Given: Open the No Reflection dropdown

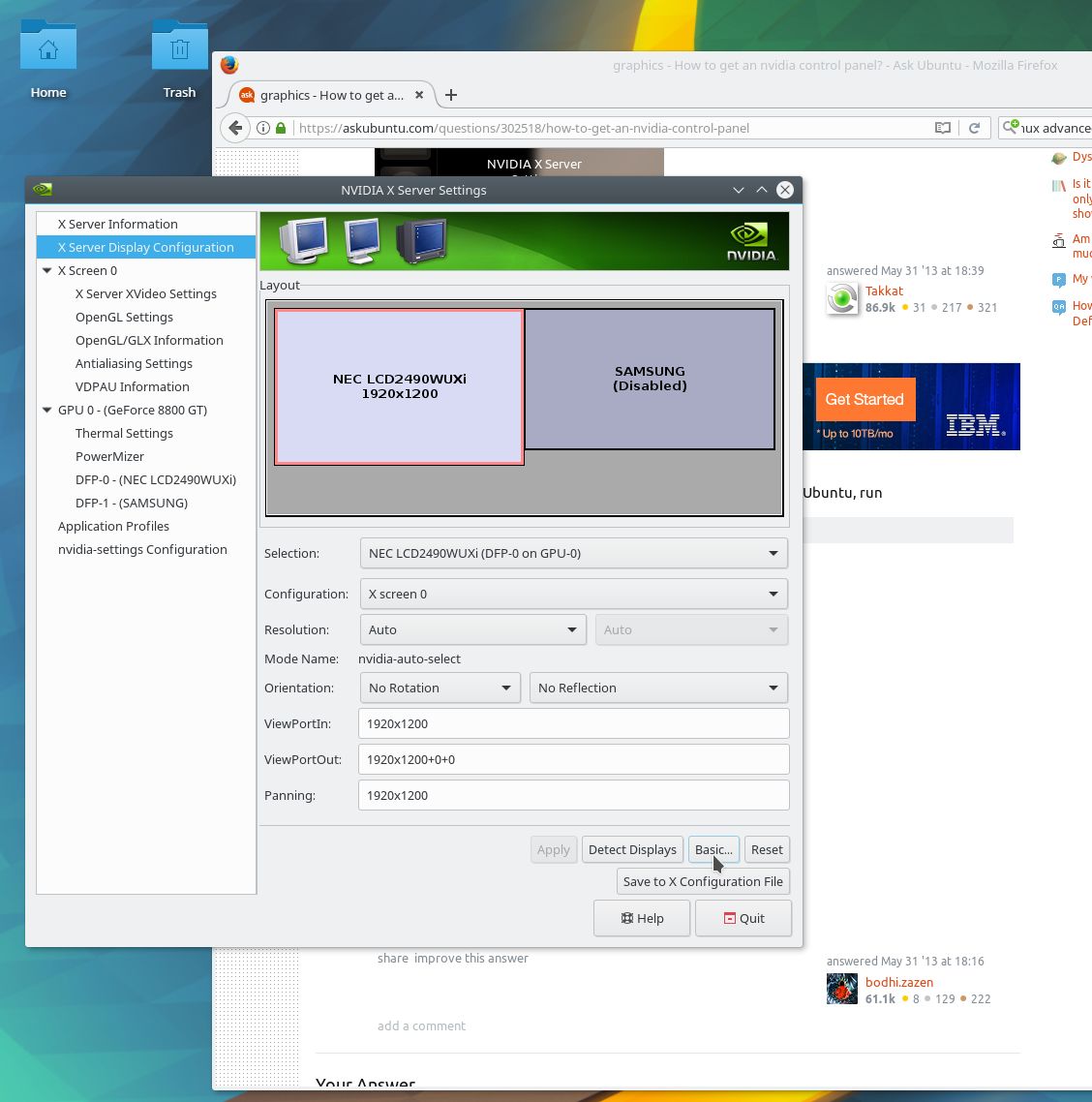Looking at the screenshot, I should (x=658, y=688).
